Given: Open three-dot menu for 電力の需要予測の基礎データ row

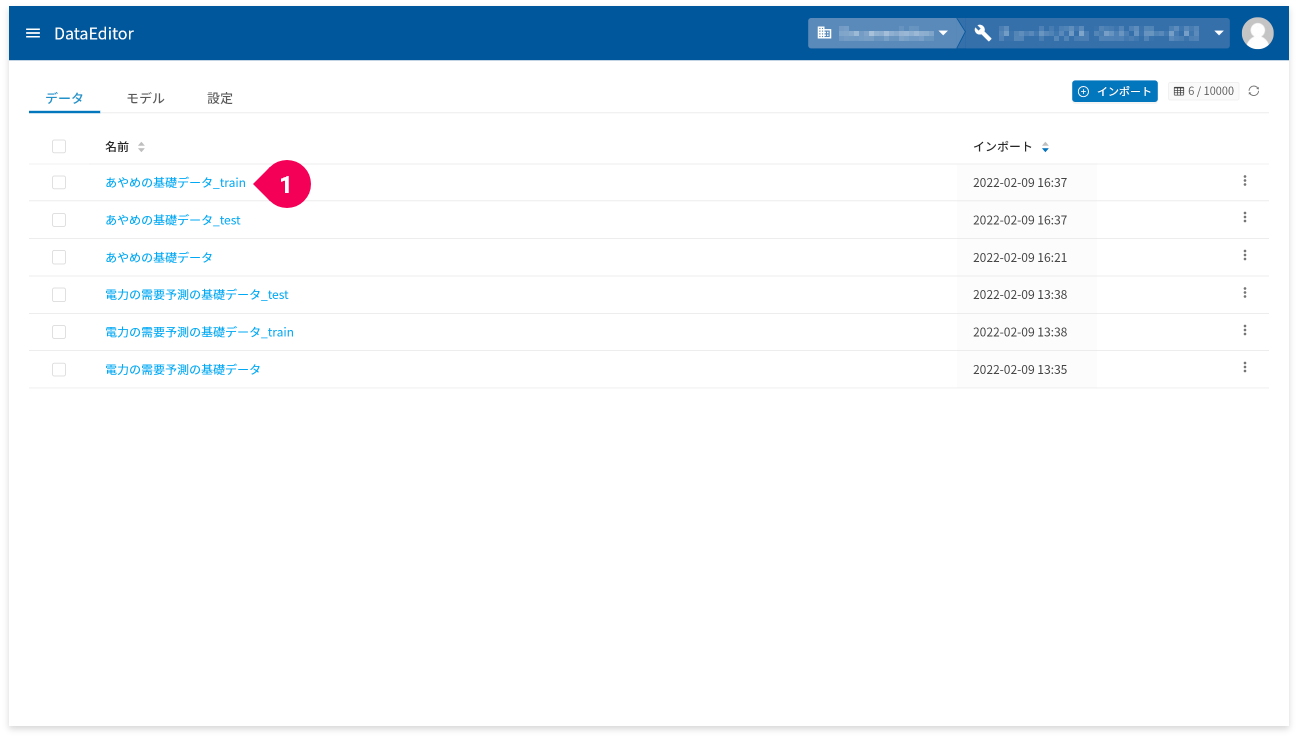Looking at the screenshot, I should [1245, 367].
